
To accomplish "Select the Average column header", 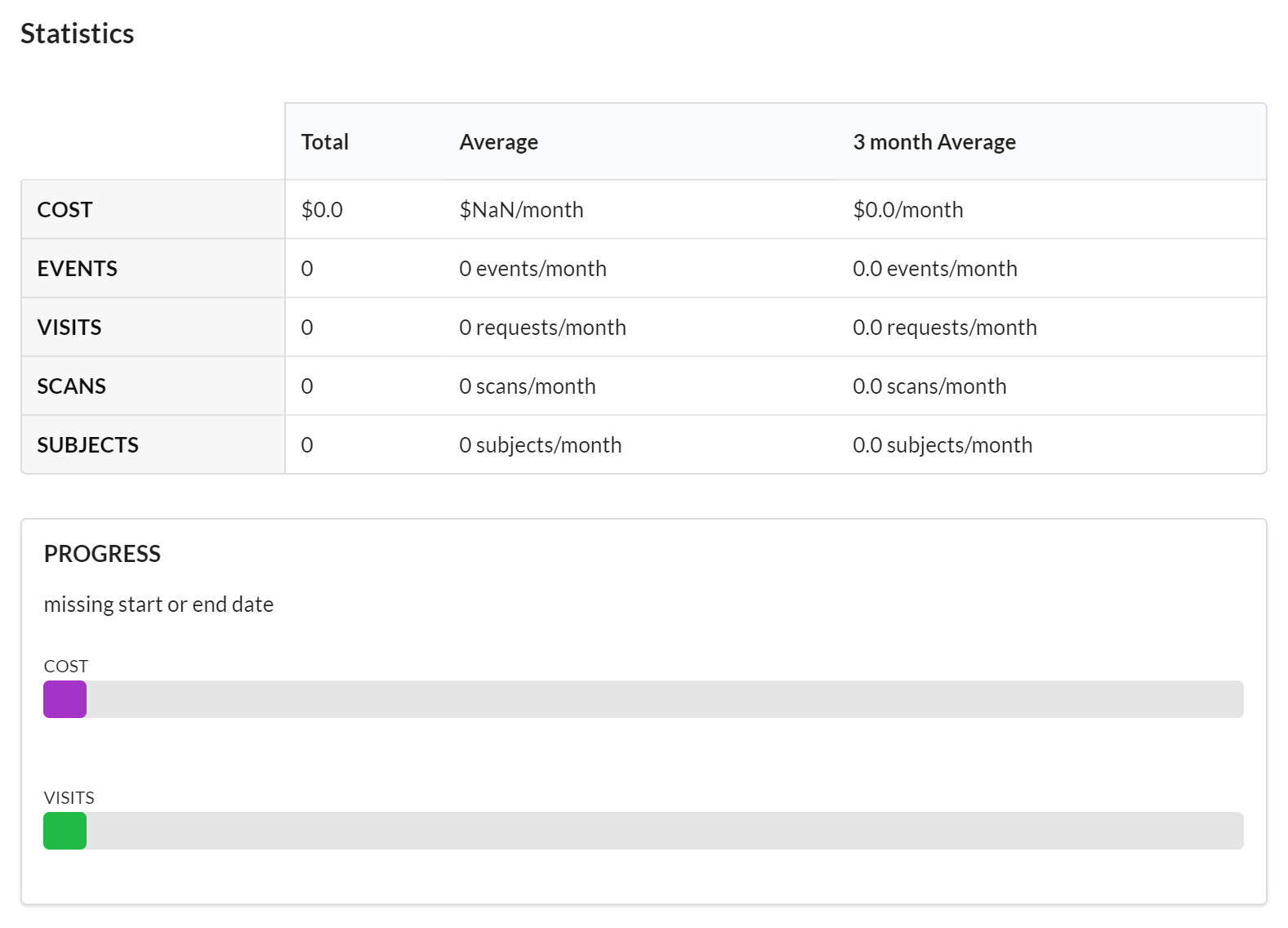I will 498,142.
